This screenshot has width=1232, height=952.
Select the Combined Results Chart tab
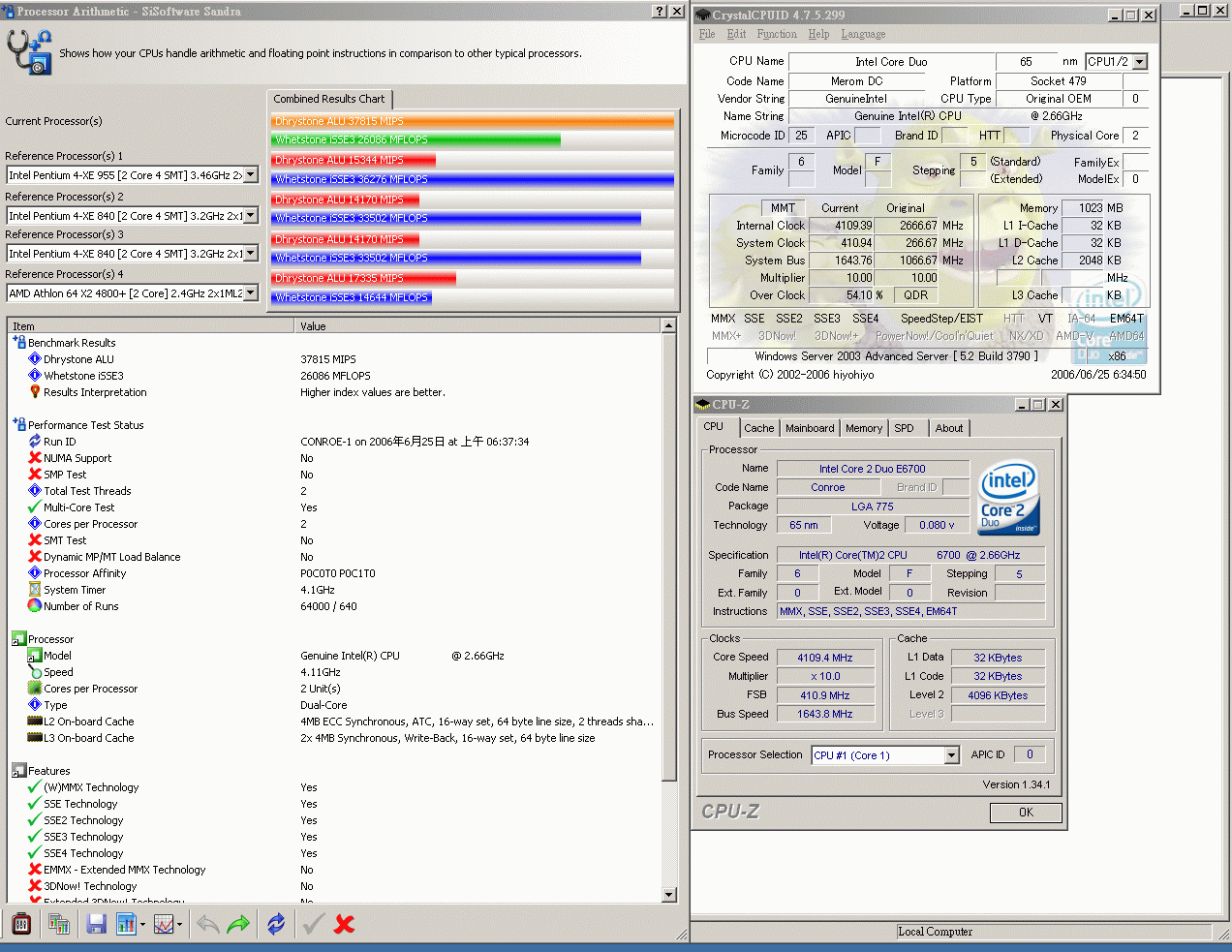(x=329, y=99)
